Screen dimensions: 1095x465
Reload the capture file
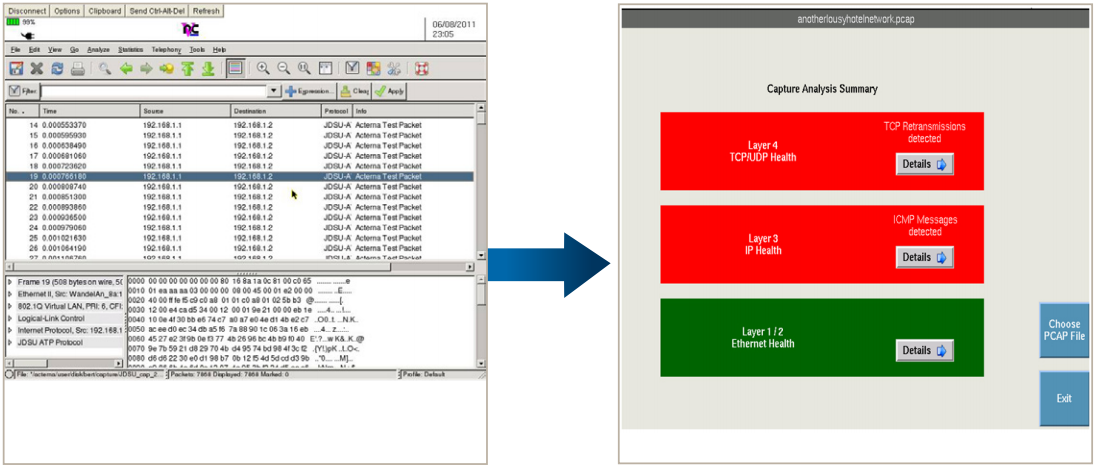[57, 68]
